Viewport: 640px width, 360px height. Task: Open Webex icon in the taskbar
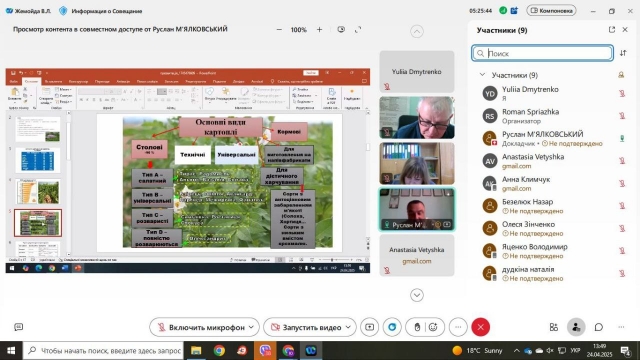(x=311, y=351)
